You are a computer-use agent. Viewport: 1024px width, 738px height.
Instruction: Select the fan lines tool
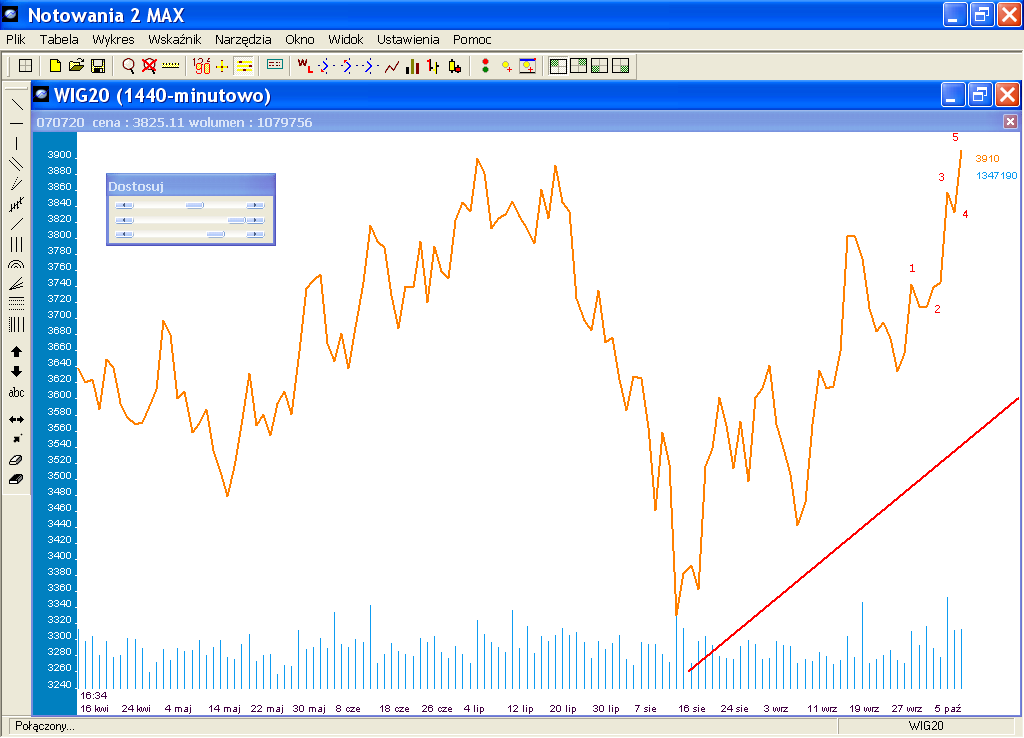[x=16, y=284]
